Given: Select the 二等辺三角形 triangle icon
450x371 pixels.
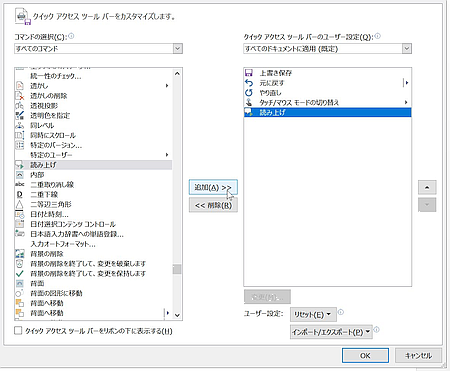Looking at the screenshot, I should (x=20, y=204).
